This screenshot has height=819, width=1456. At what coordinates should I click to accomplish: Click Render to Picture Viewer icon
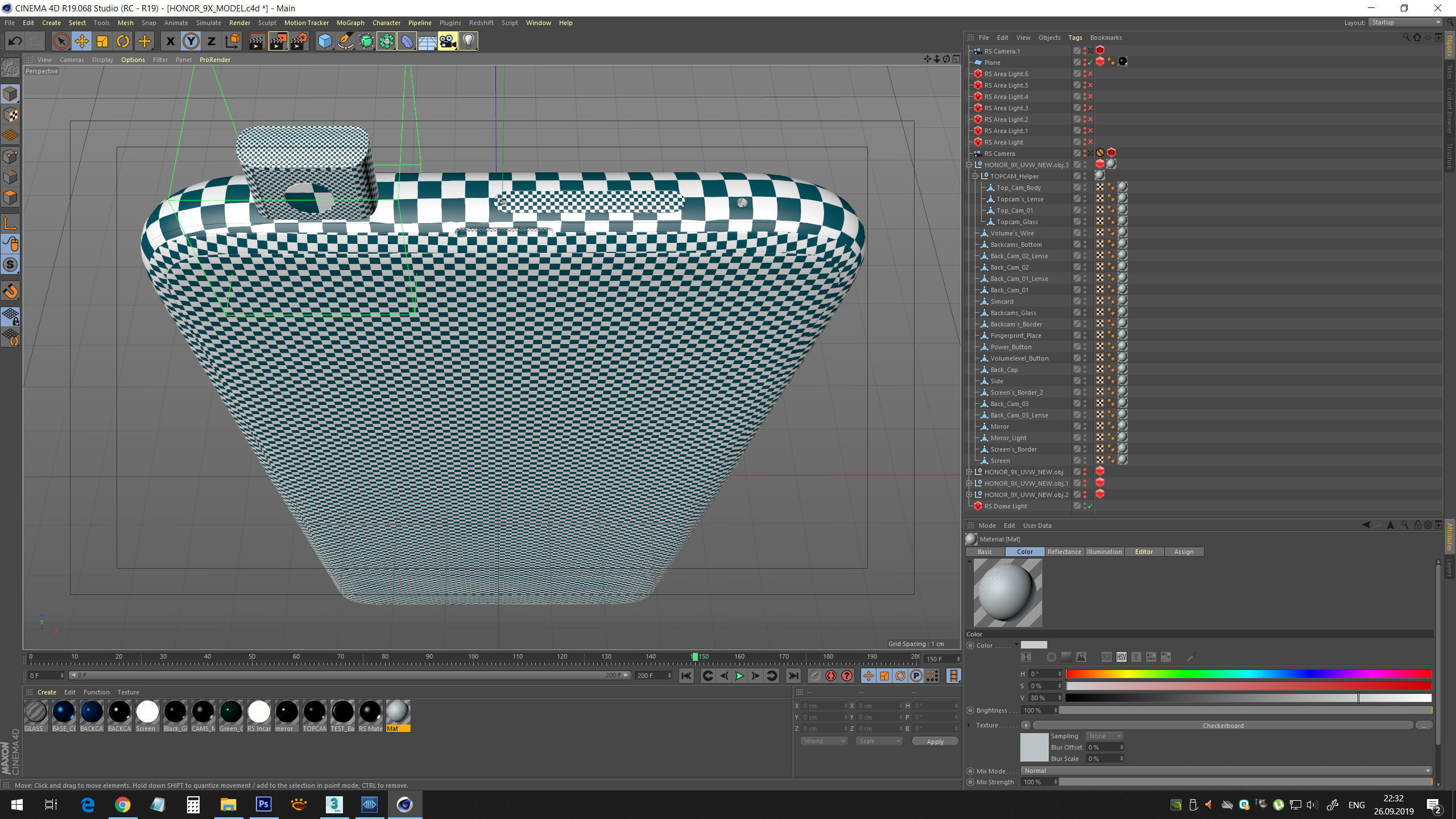(278, 41)
